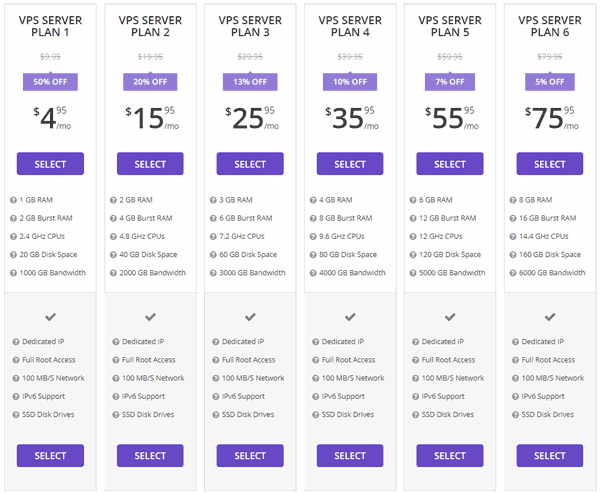Click help icon next to Plan 2 4.8 GHz CPUs
The height and width of the screenshot is (493, 600).
coord(113,236)
